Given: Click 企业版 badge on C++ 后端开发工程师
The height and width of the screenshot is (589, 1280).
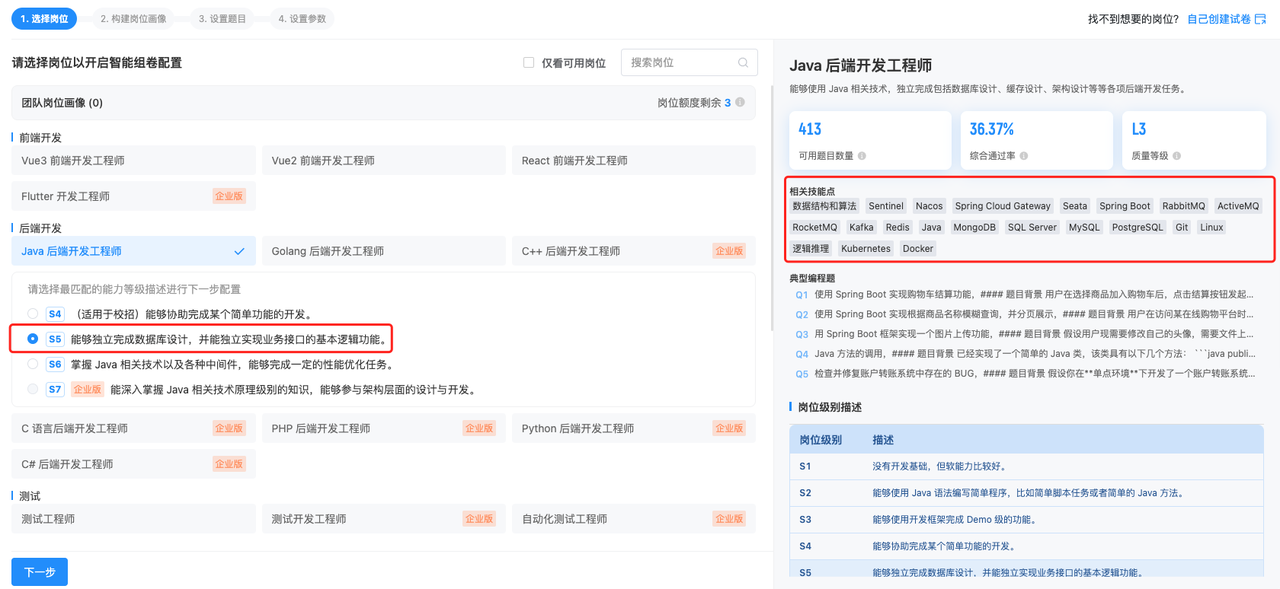Looking at the screenshot, I should [729, 251].
